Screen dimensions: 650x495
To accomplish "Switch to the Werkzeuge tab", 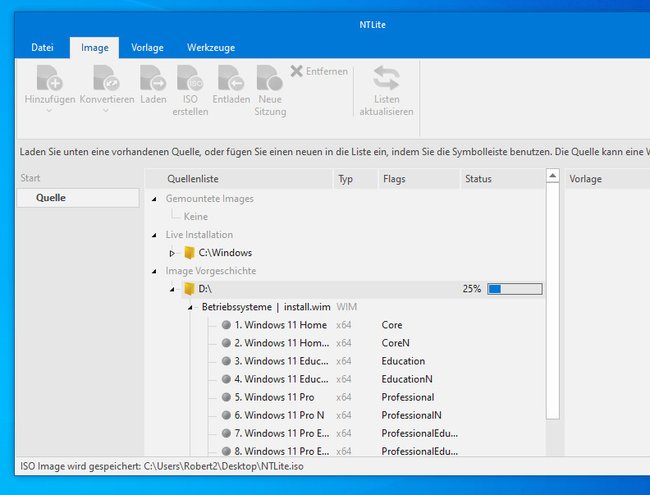I will click(211, 48).
